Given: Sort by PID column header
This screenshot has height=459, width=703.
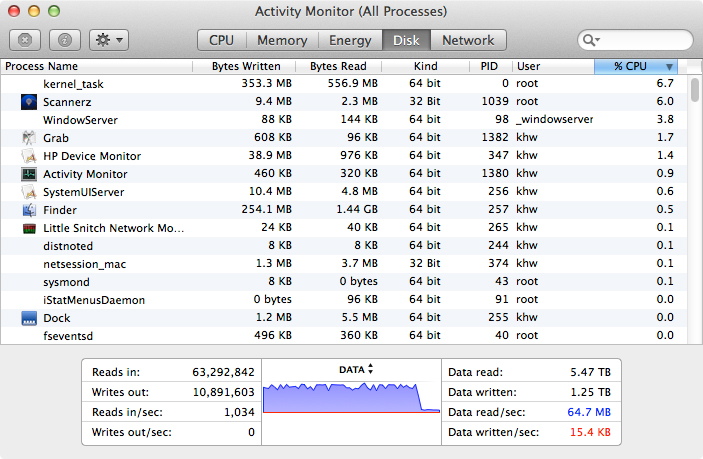Looking at the screenshot, I should coord(490,66).
